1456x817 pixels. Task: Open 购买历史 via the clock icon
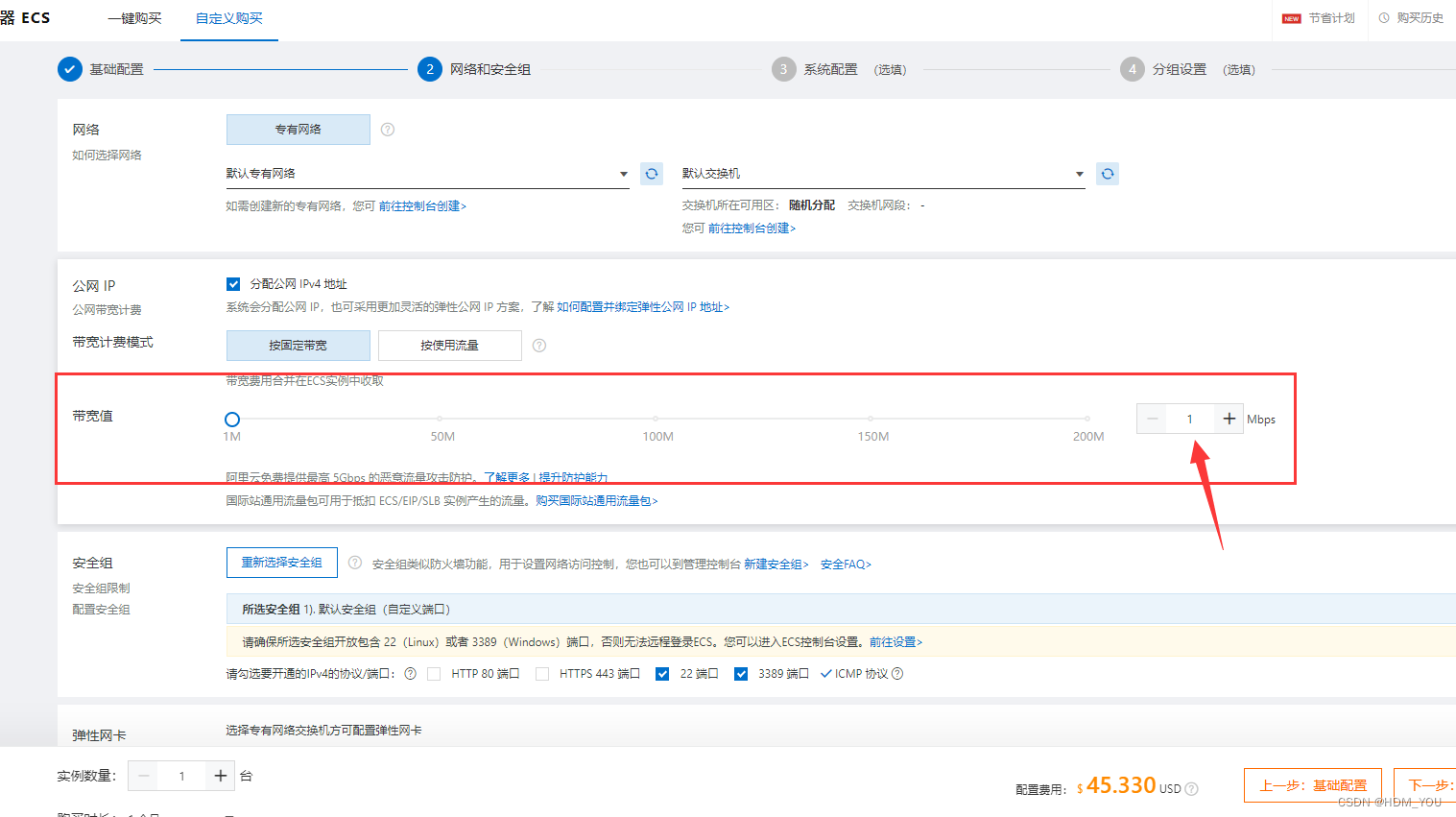click(1409, 17)
